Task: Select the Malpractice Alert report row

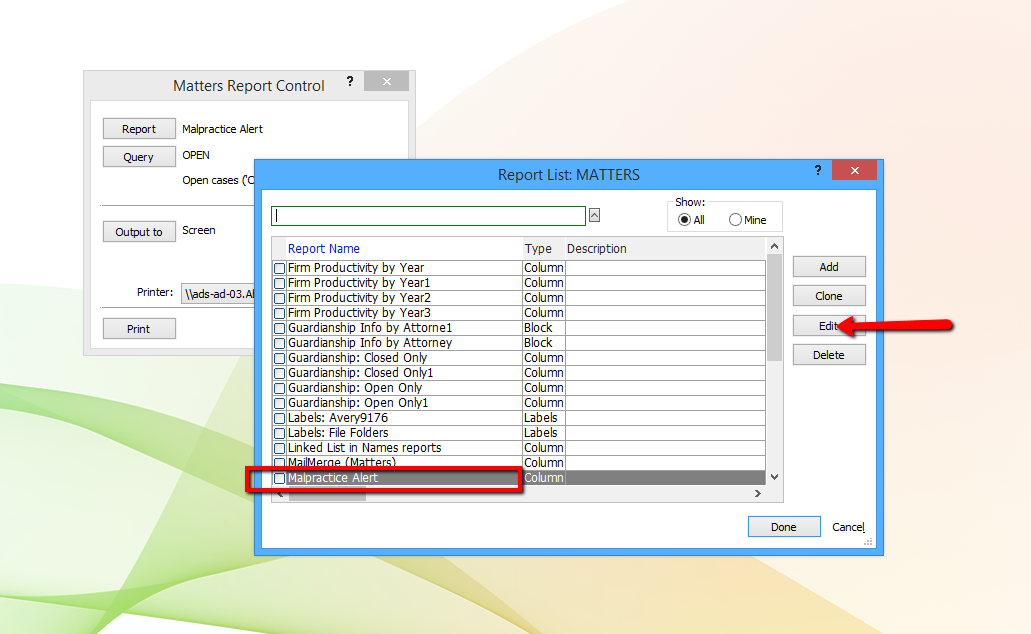Action: click(x=519, y=478)
